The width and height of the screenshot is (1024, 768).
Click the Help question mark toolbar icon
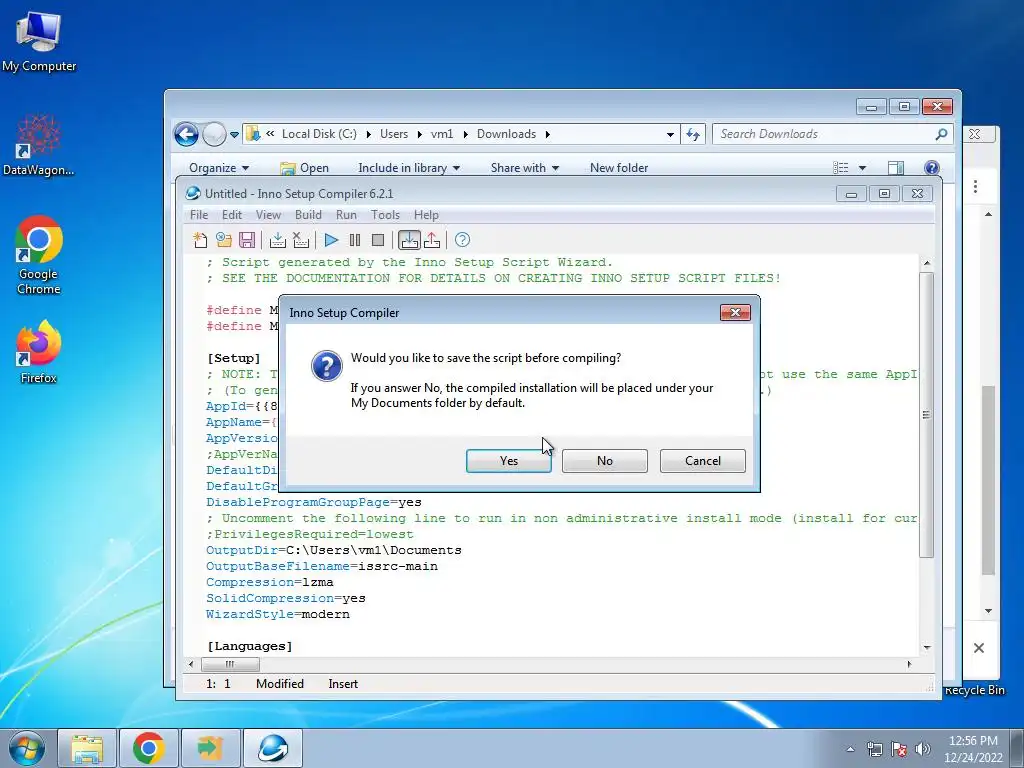click(462, 240)
